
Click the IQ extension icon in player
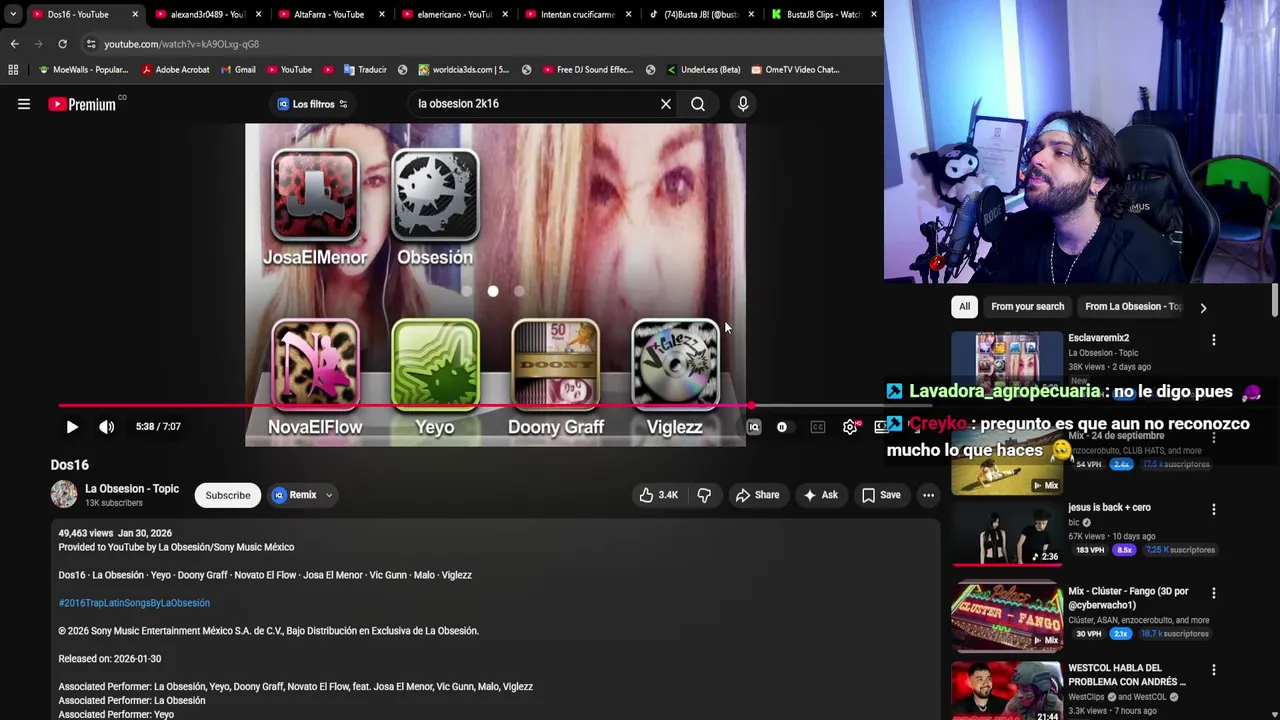click(754, 427)
